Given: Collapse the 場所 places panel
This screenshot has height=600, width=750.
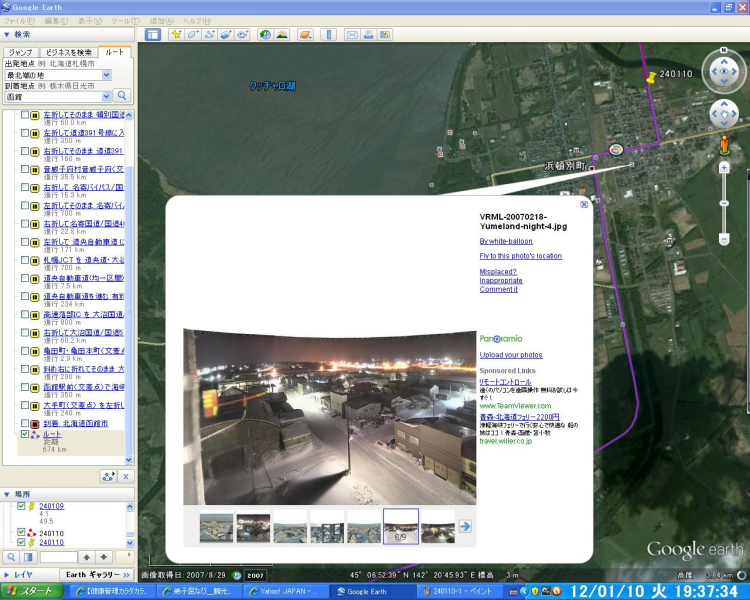Looking at the screenshot, I should pos(7,494).
